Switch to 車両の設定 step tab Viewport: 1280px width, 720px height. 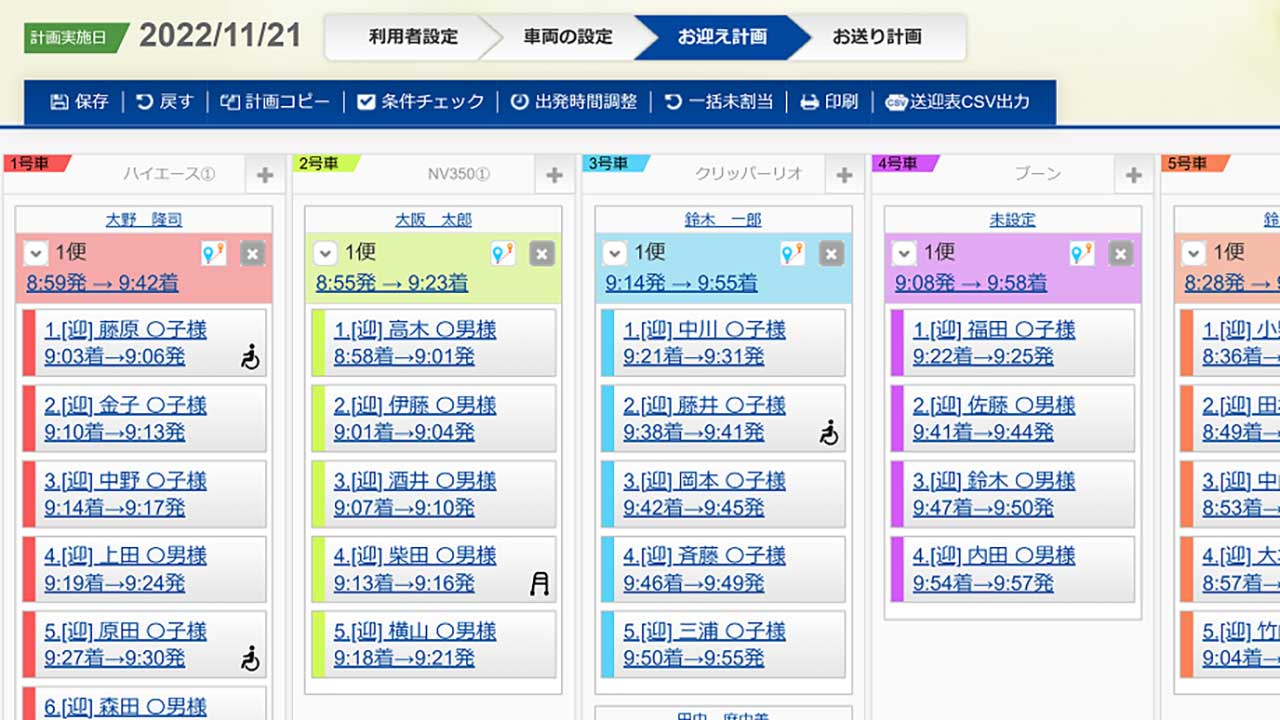567,37
